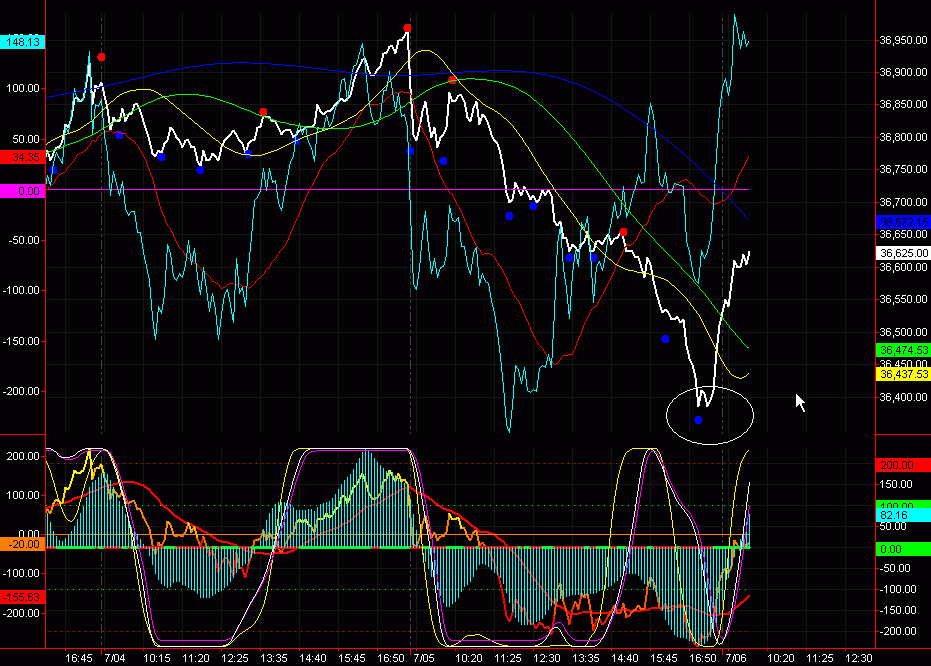Click the 36,600.00 price label
This screenshot has width=931, height=666.
pos(903,267)
